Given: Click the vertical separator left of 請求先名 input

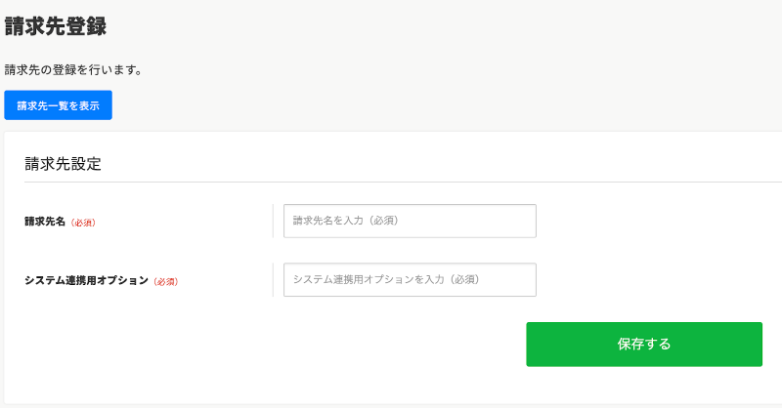Looking at the screenshot, I should point(273,221).
